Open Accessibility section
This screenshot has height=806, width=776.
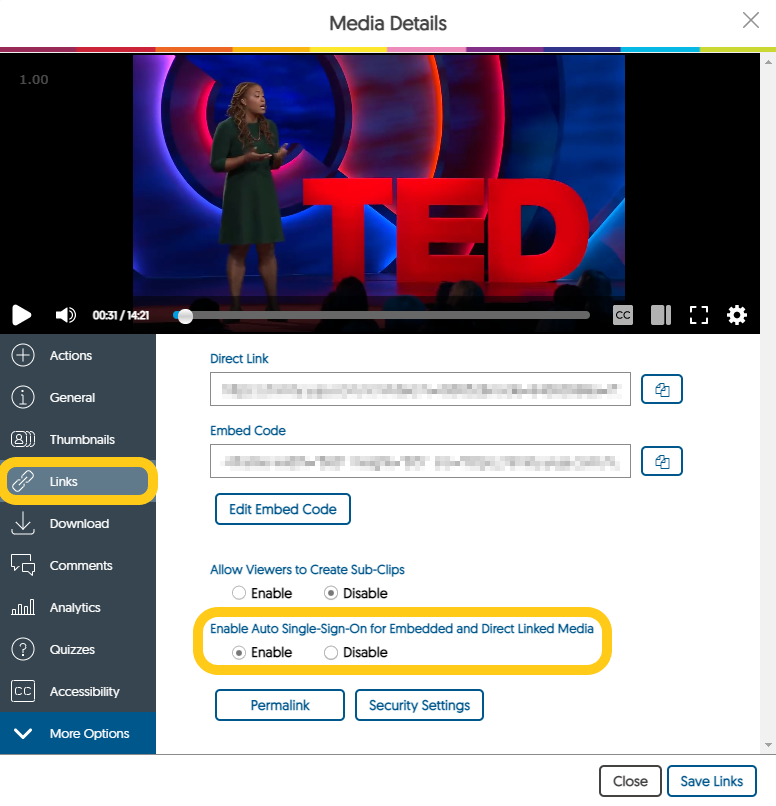78,691
